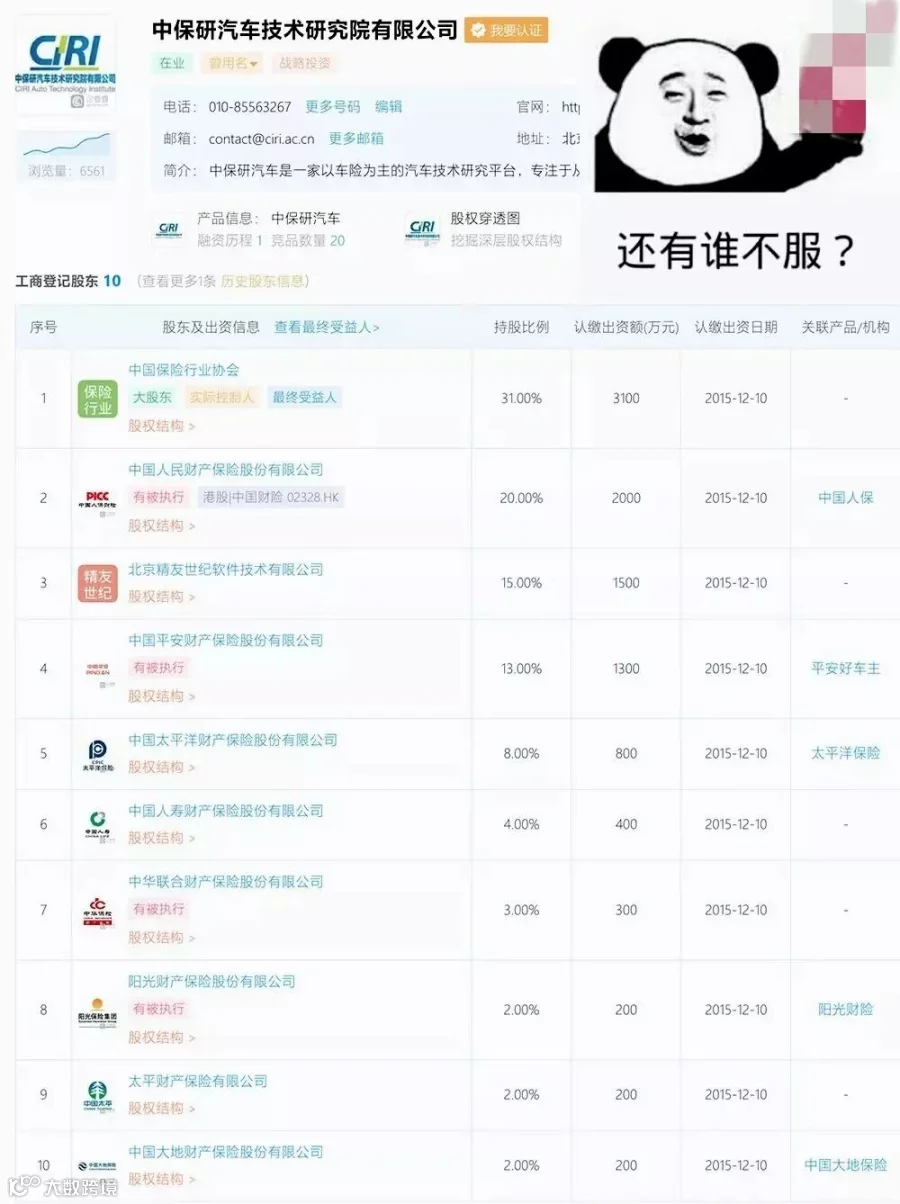Viewport: 900px width, 1204px height.
Task: Click the 中国太平 logo icon
Action: (98, 1095)
